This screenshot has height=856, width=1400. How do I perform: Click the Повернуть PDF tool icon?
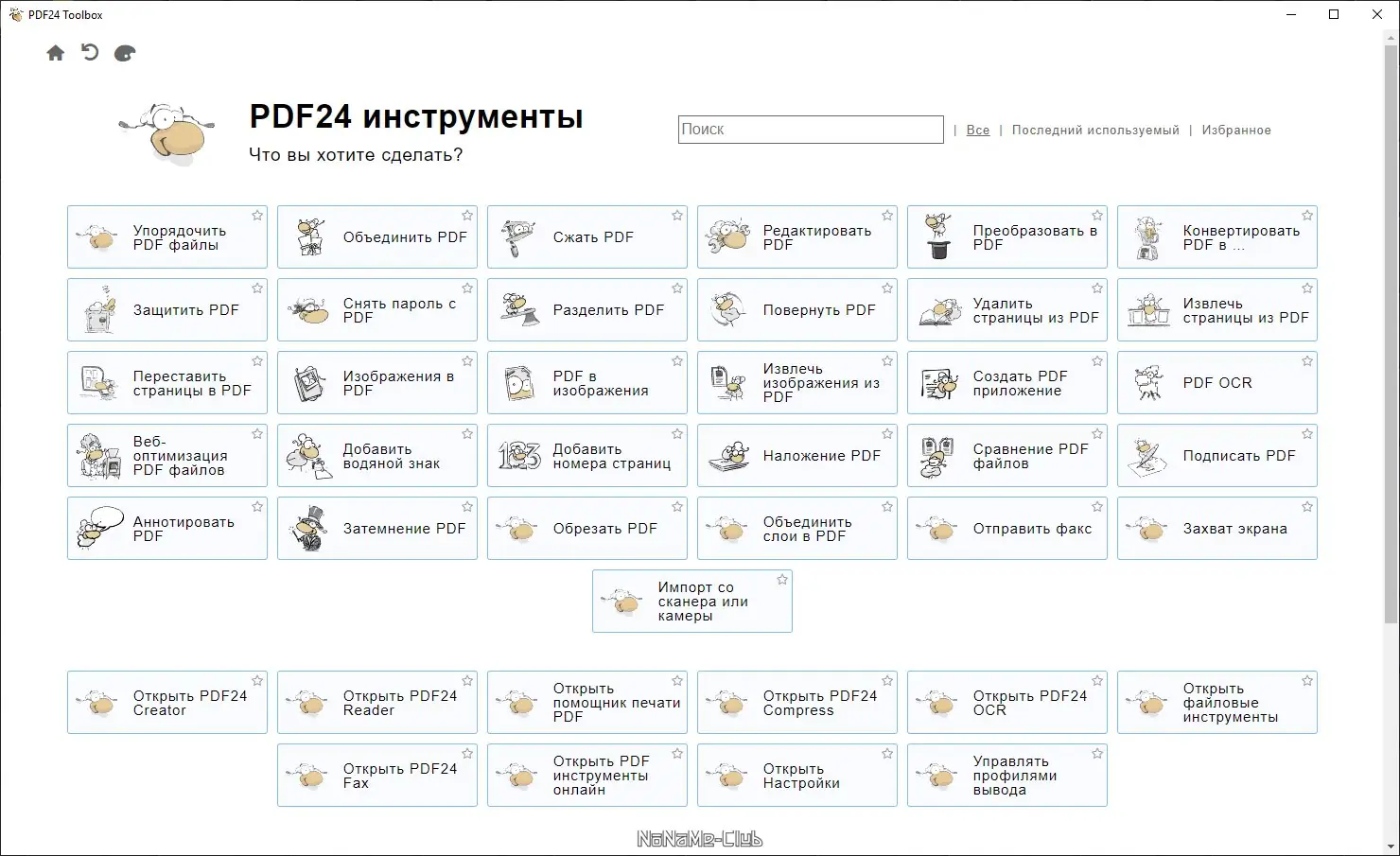click(x=728, y=310)
